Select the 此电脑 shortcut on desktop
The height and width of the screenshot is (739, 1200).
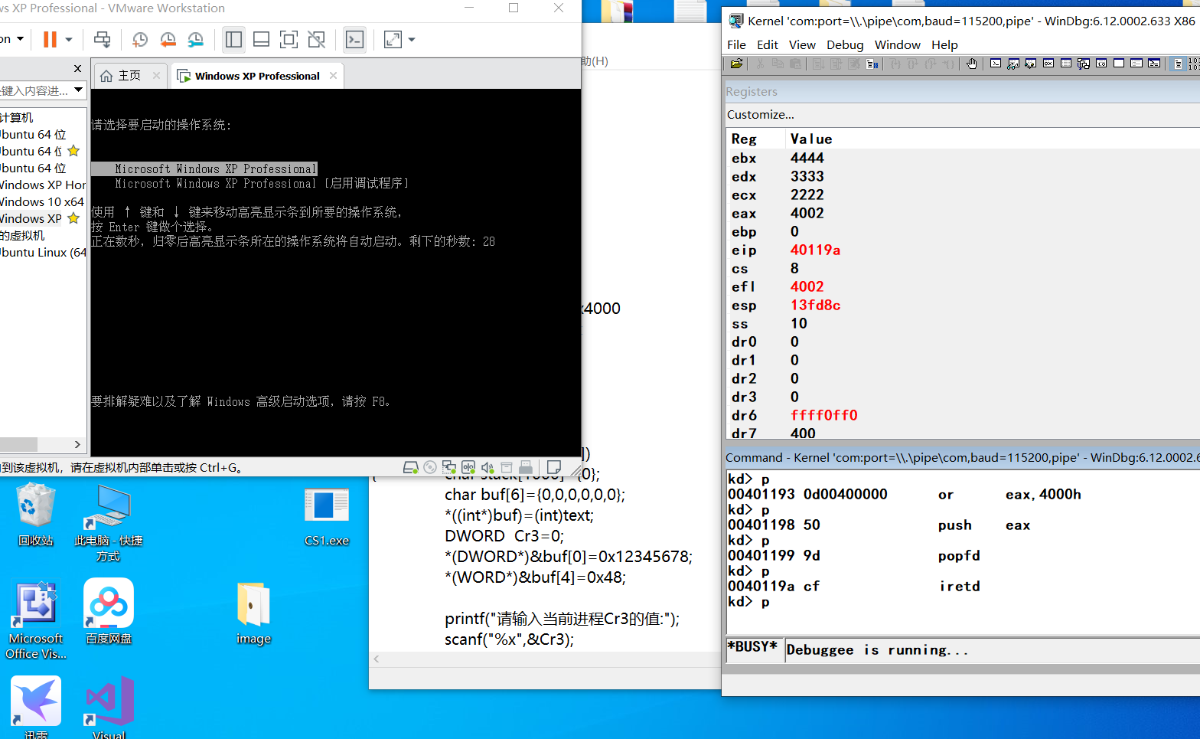[108, 522]
